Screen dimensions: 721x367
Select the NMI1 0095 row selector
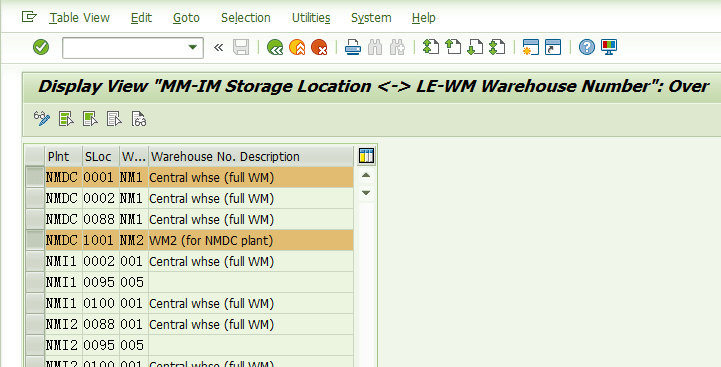click(x=35, y=282)
